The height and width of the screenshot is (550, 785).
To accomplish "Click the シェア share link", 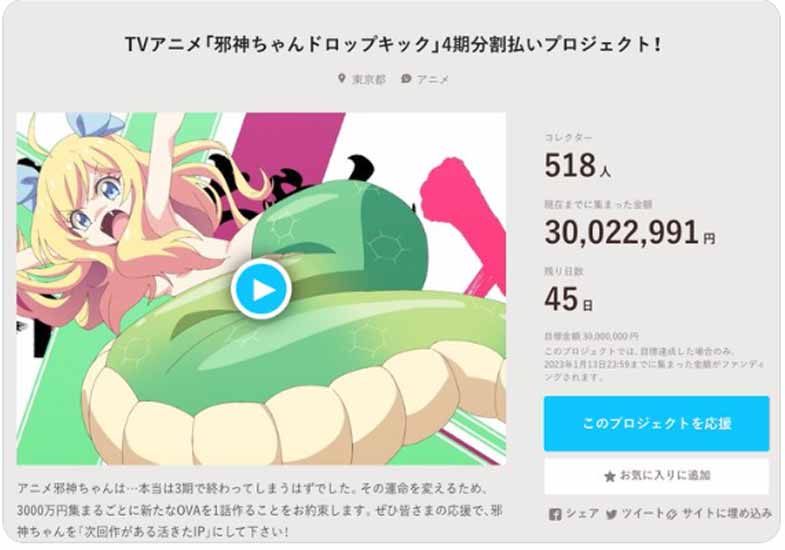I will (582, 513).
